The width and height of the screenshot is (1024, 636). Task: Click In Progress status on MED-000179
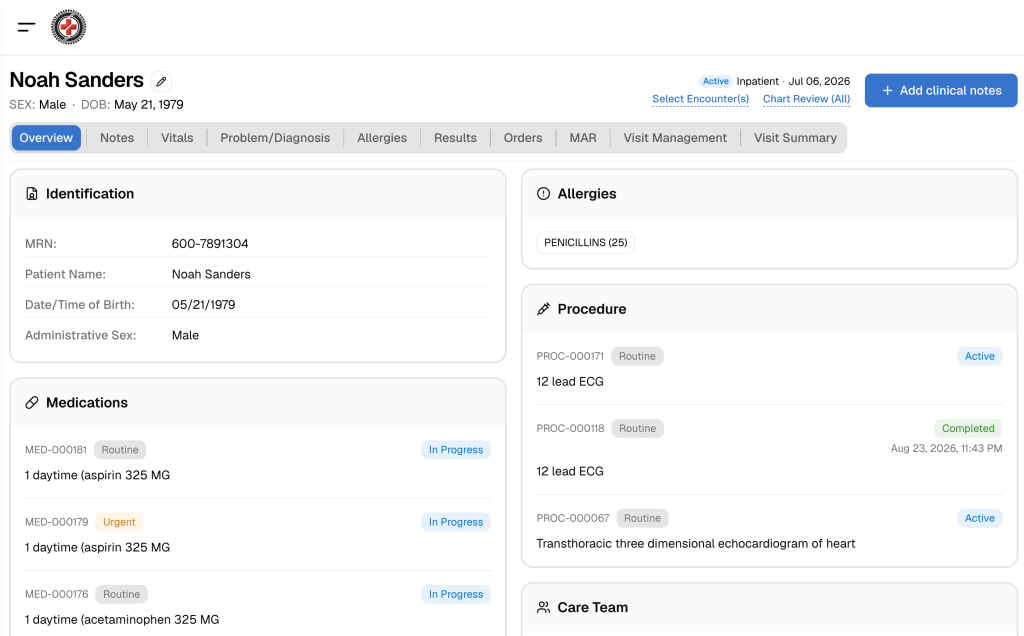(x=456, y=522)
